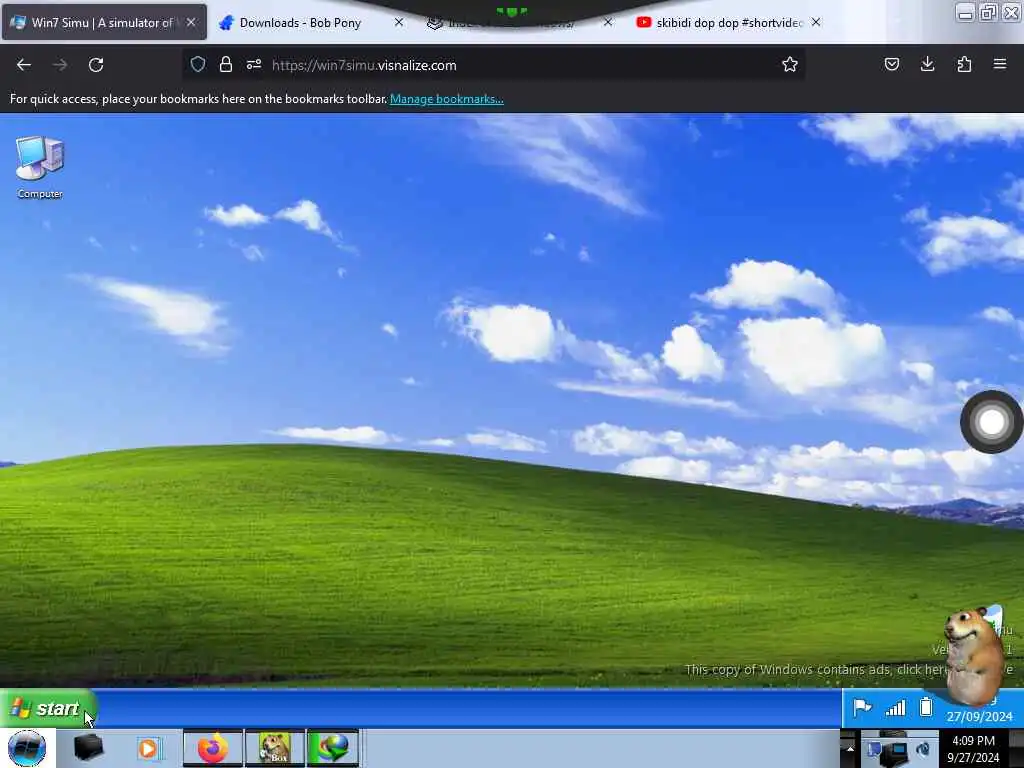
Task: Click the battery tray icon
Action: [x=925, y=707]
